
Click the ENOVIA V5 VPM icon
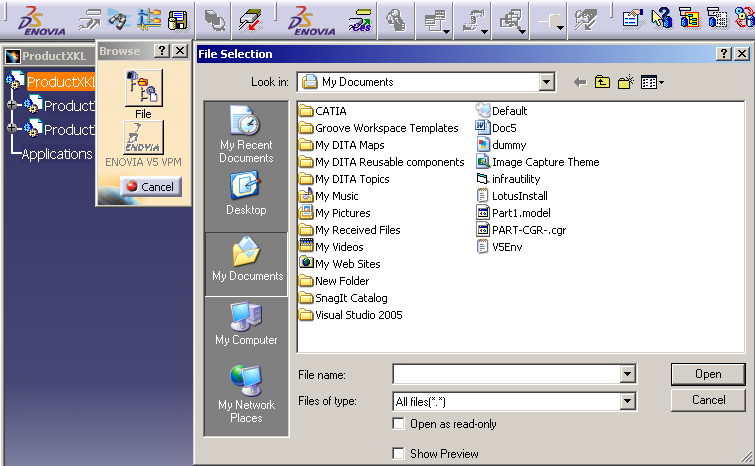[x=143, y=137]
